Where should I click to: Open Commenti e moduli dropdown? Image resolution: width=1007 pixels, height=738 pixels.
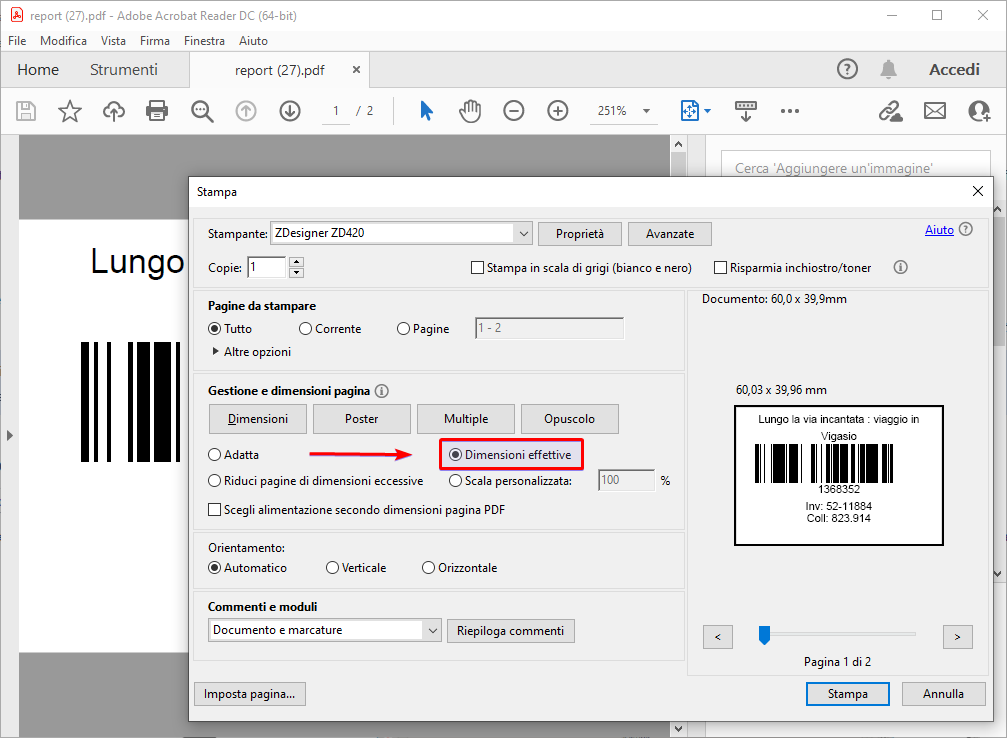431,630
